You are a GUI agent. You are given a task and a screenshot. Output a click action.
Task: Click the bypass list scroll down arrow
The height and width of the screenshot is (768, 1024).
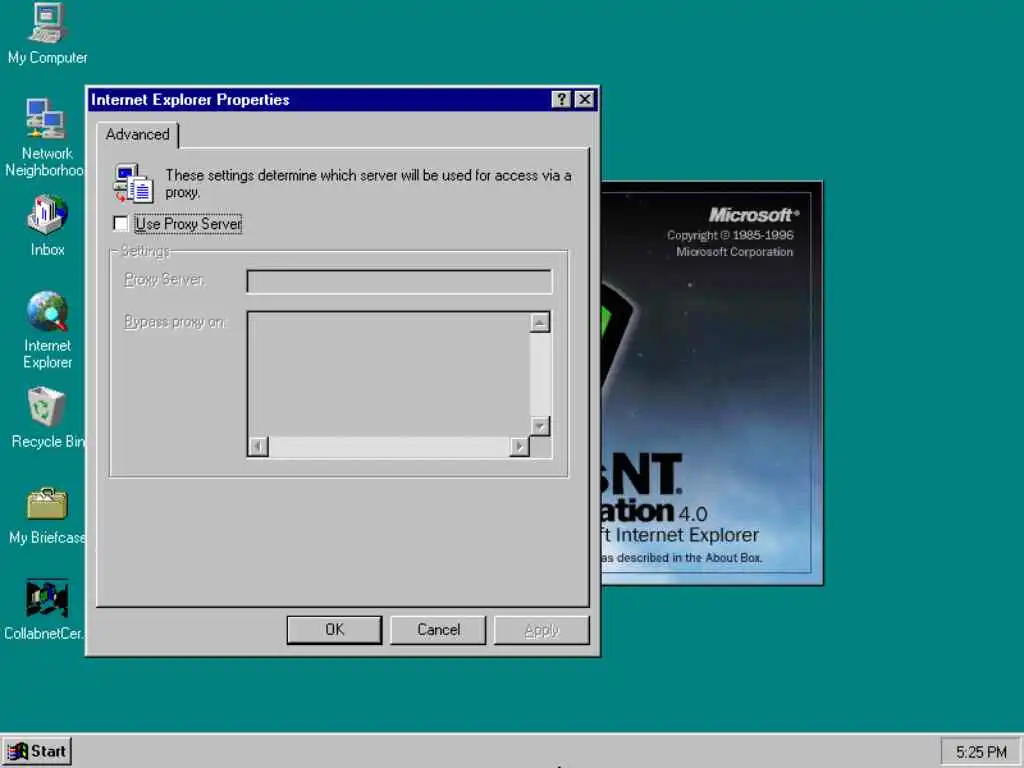539,426
